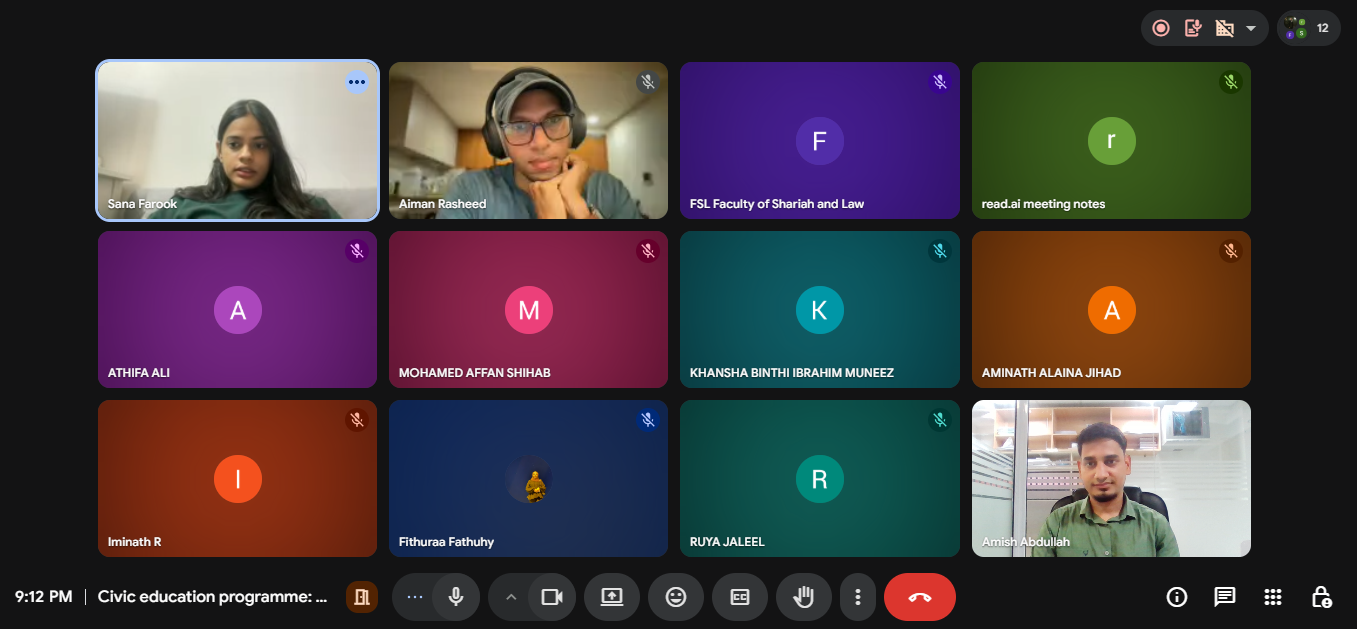Open meeting details info icon
Image resolution: width=1357 pixels, height=629 pixels.
1177,597
